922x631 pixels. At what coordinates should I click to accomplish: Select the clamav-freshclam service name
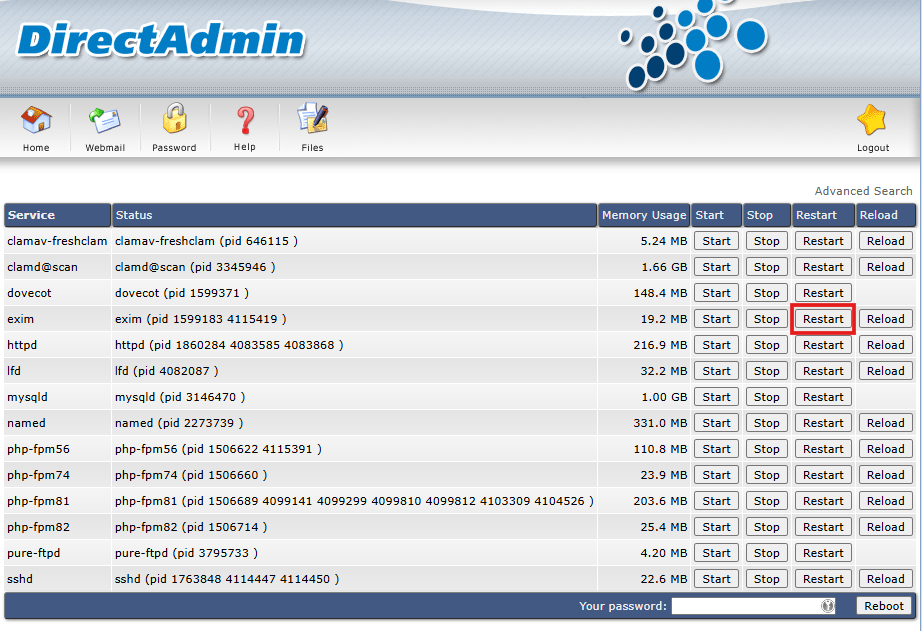[57, 241]
